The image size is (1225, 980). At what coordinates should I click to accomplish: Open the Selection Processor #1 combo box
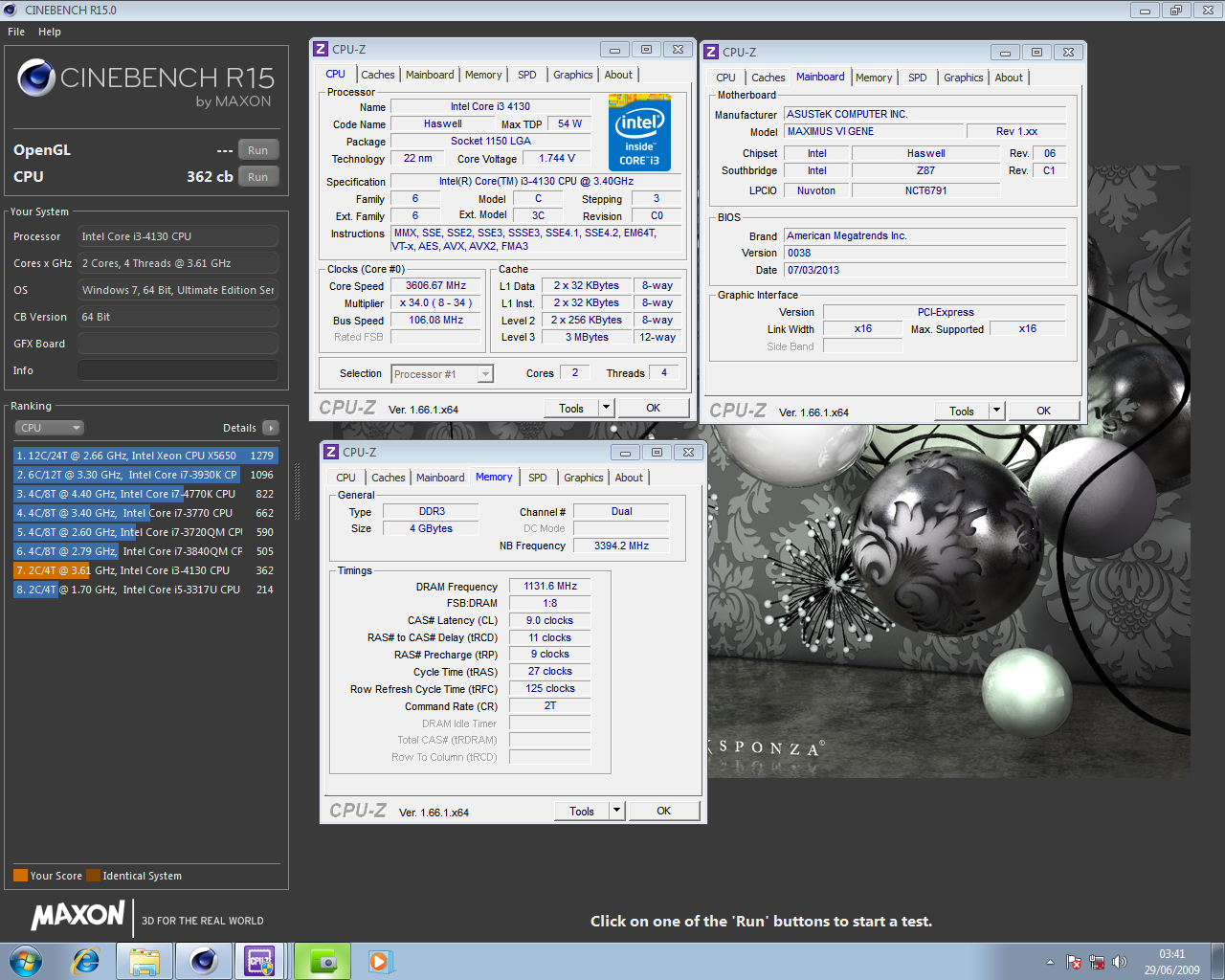pyautogui.click(x=442, y=374)
